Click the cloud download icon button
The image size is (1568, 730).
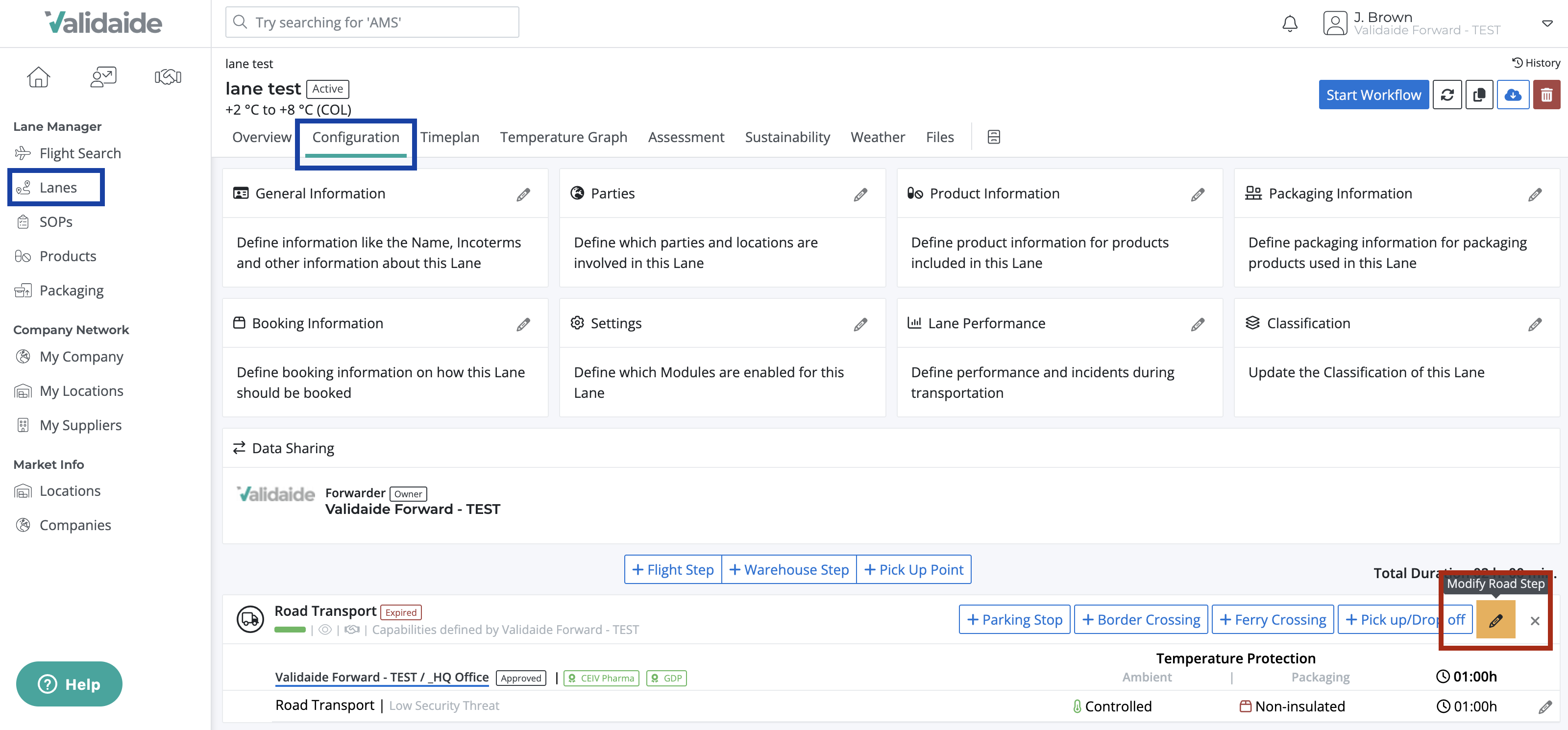1513,95
